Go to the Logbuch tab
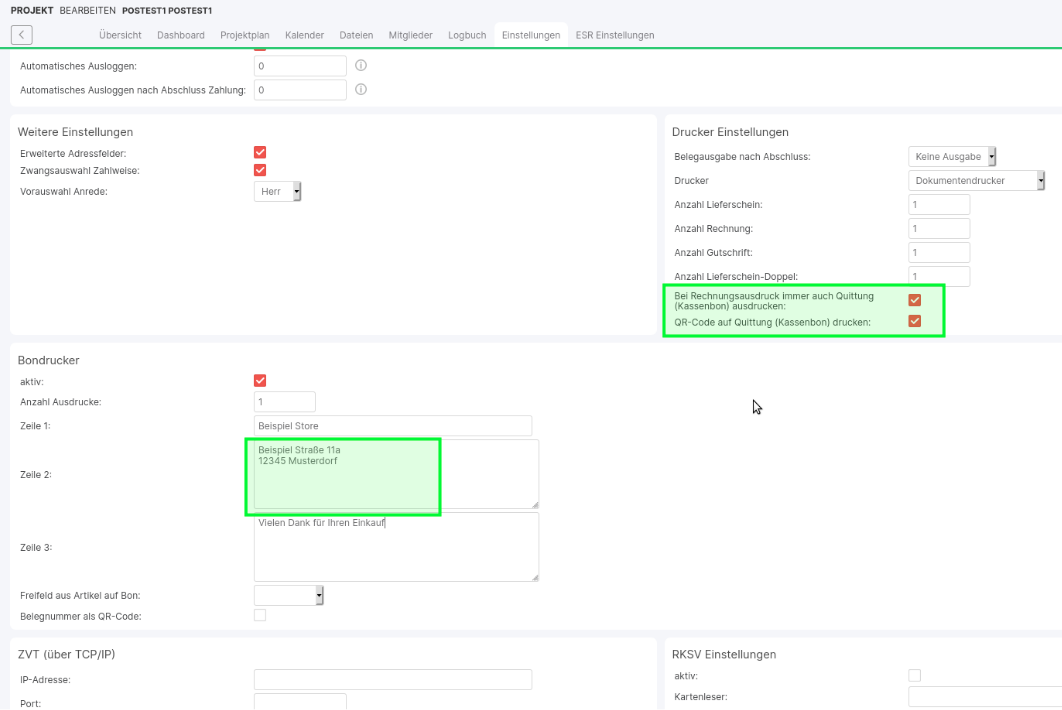1062x710 pixels. 467,35
